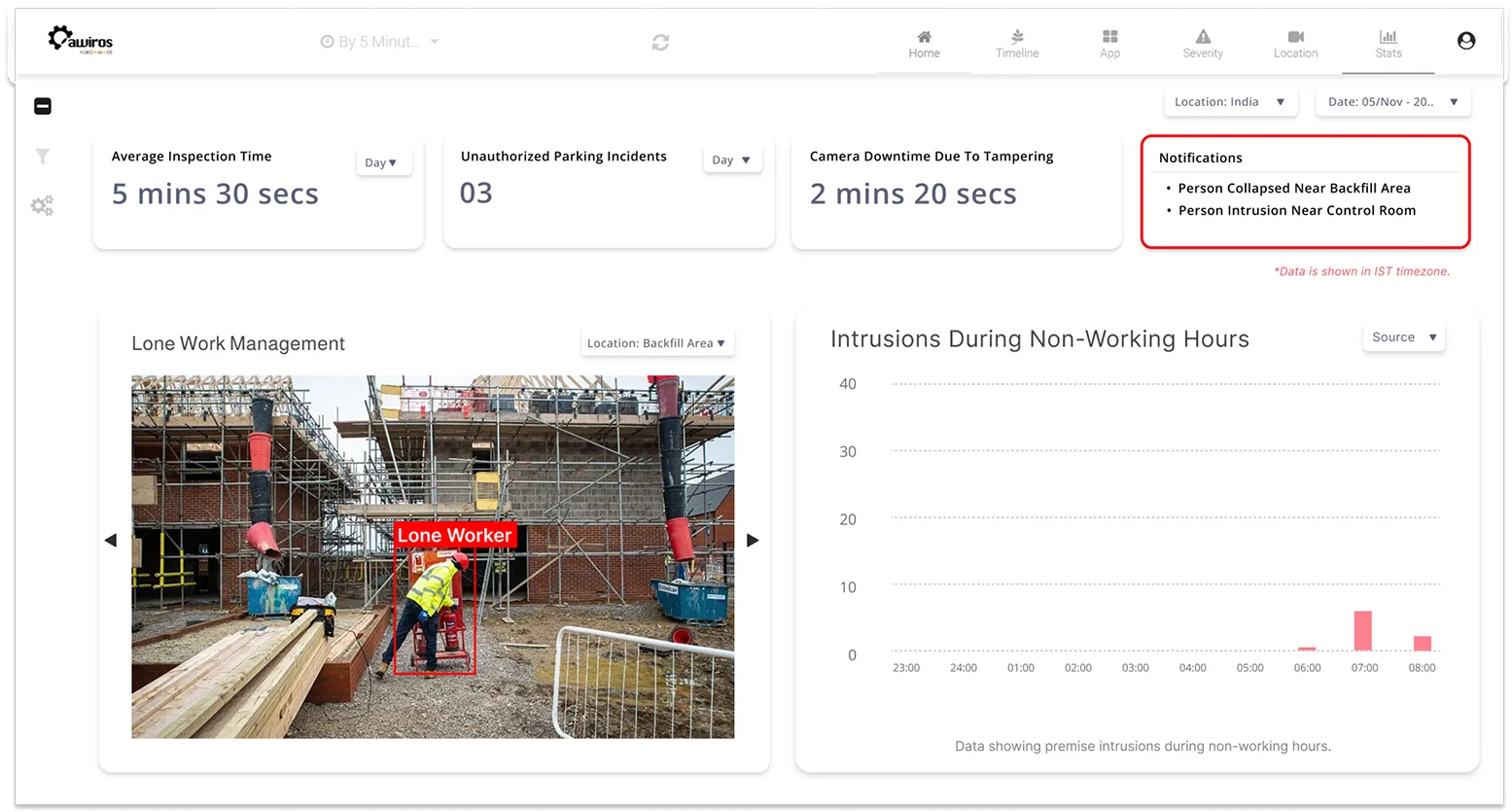Click the red Lone Worker label
This screenshot has width=1512, height=812.
[x=454, y=535]
